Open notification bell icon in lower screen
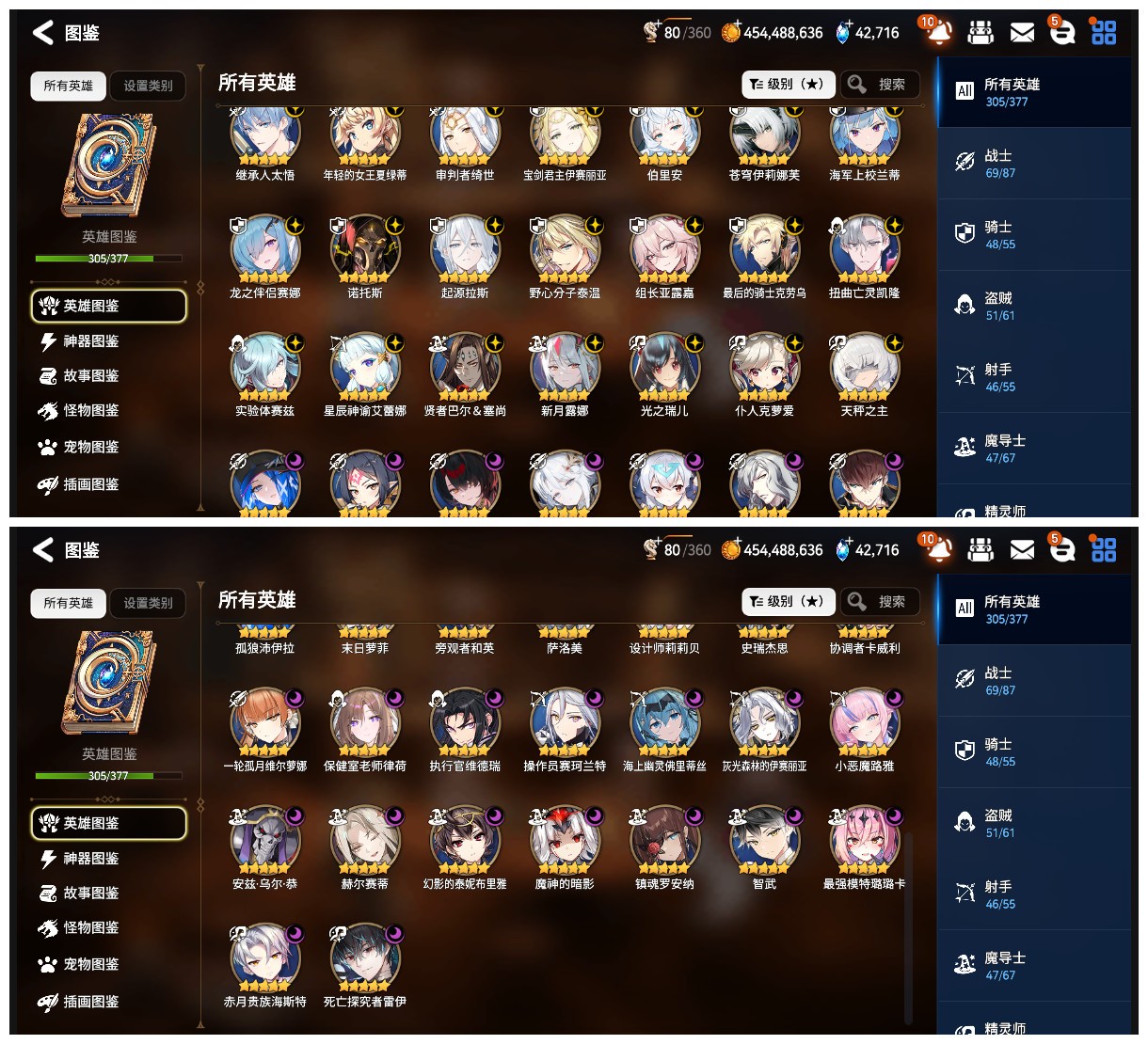The image size is (1148, 1044). coord(937,549)
